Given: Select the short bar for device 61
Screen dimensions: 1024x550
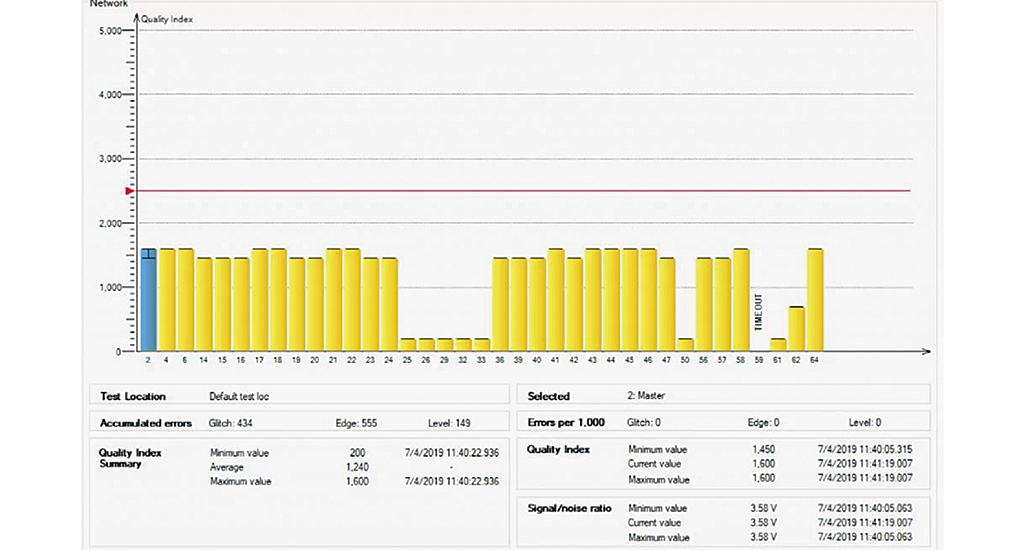Looking at the screenshot, I should pyautogui.click(x=778, y=345).
